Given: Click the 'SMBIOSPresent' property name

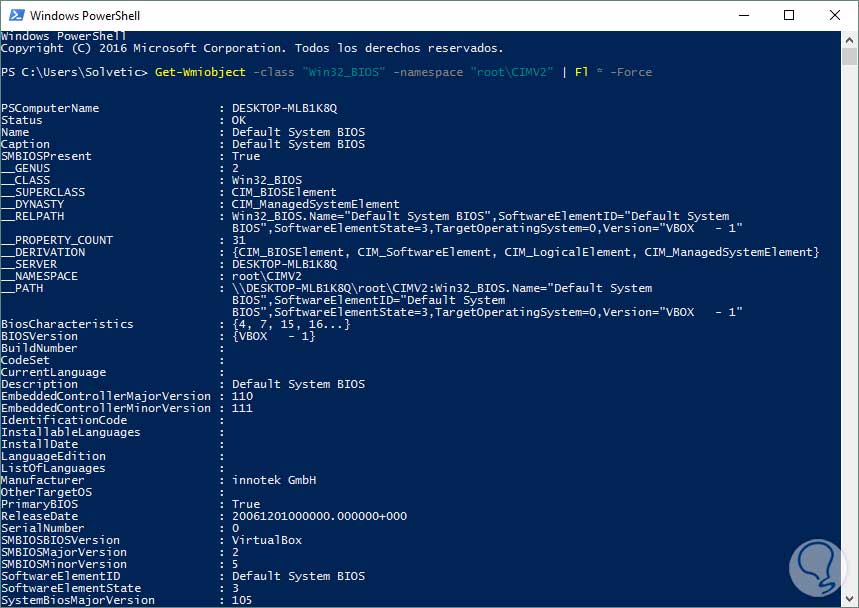Looking at the screenshot, I should point(46,156).
